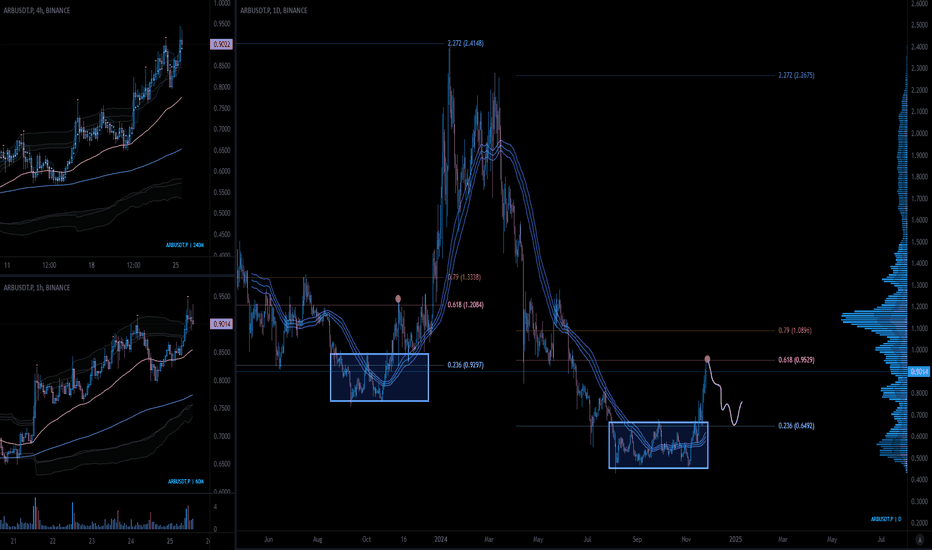Click the 0.7500 label on 4h price axis

222,108
